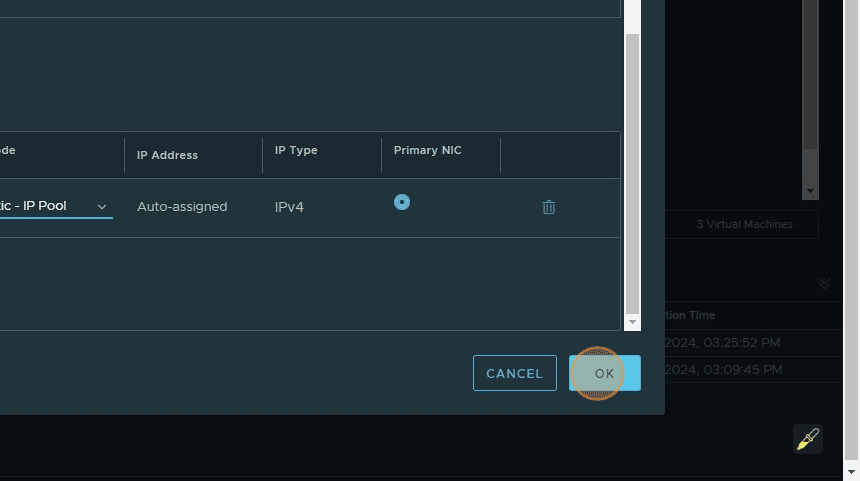Click the dialog vertical scrollbar thumb
Screen dimensions: 860x481
click(632, 173)
